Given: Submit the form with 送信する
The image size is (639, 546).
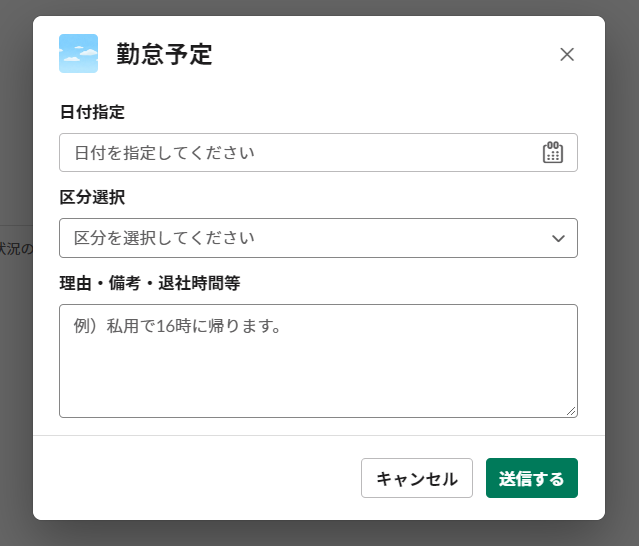Looking at the screenshot, I should click(x=532, y=478).
